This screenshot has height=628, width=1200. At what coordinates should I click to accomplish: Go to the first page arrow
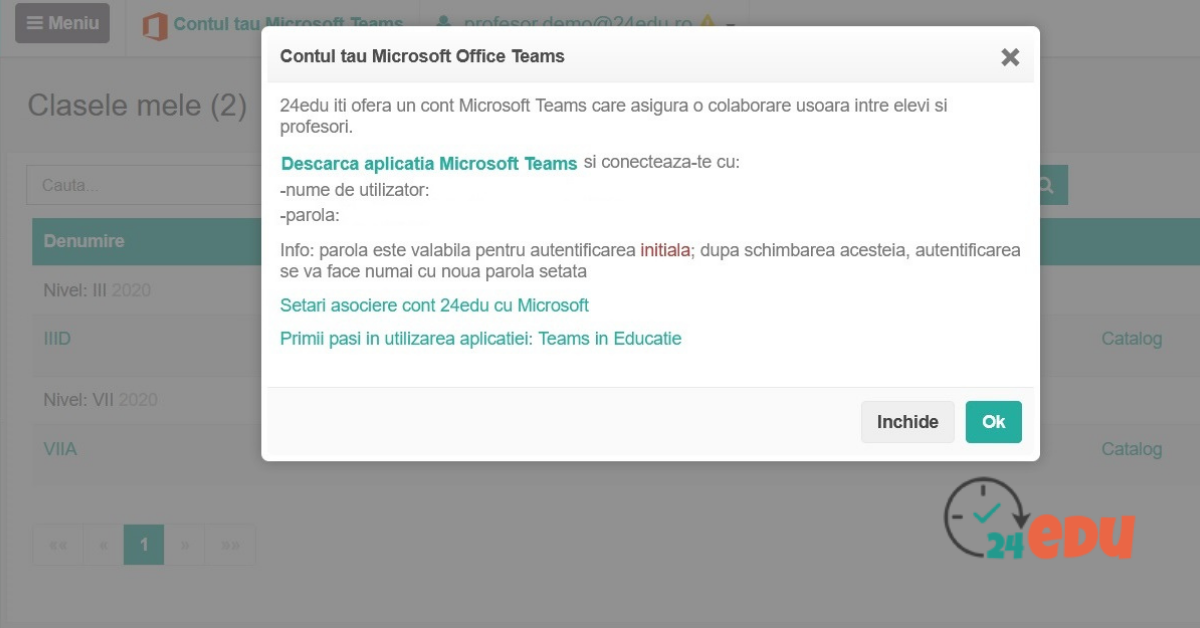coord(58,545)
